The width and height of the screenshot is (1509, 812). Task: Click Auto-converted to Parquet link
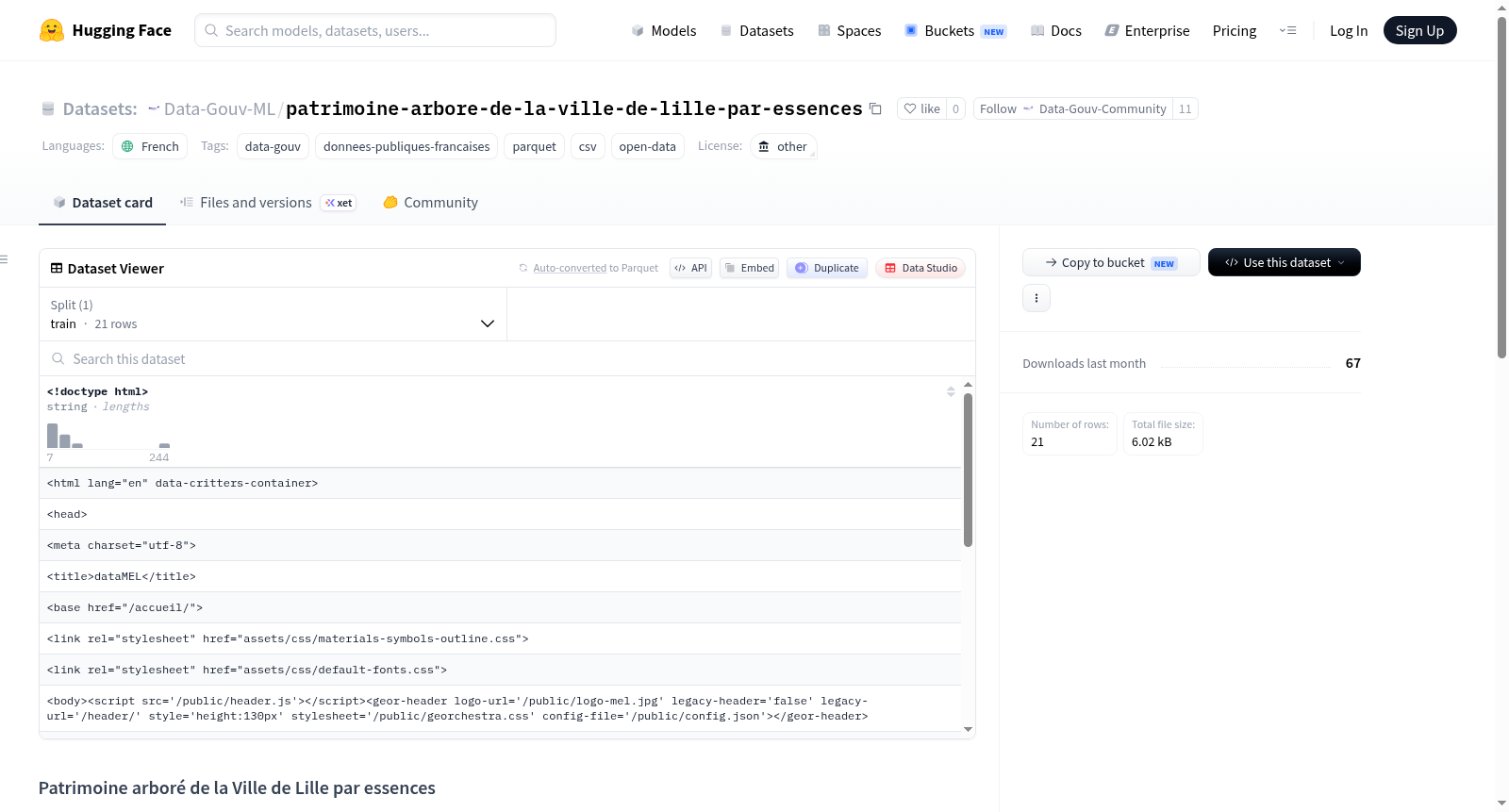(x=595, y=268)
